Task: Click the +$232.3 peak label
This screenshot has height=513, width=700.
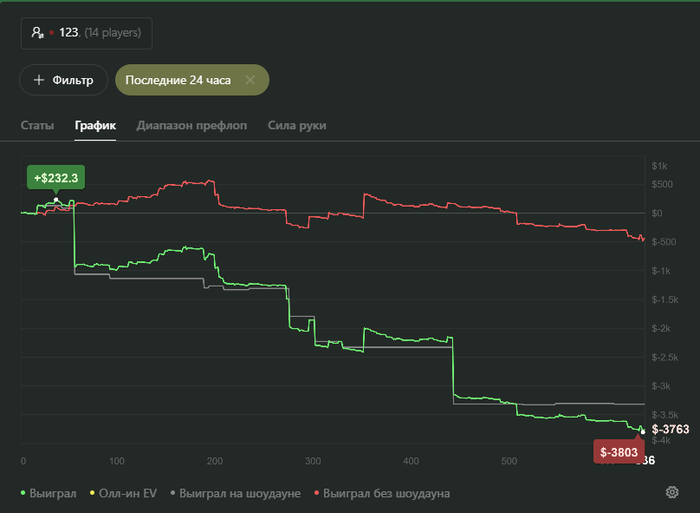Action: pos(56,178)
